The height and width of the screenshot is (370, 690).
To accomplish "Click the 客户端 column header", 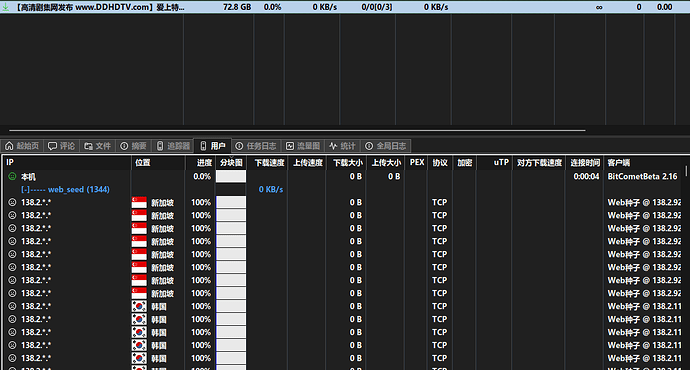I will pos(619,163).
